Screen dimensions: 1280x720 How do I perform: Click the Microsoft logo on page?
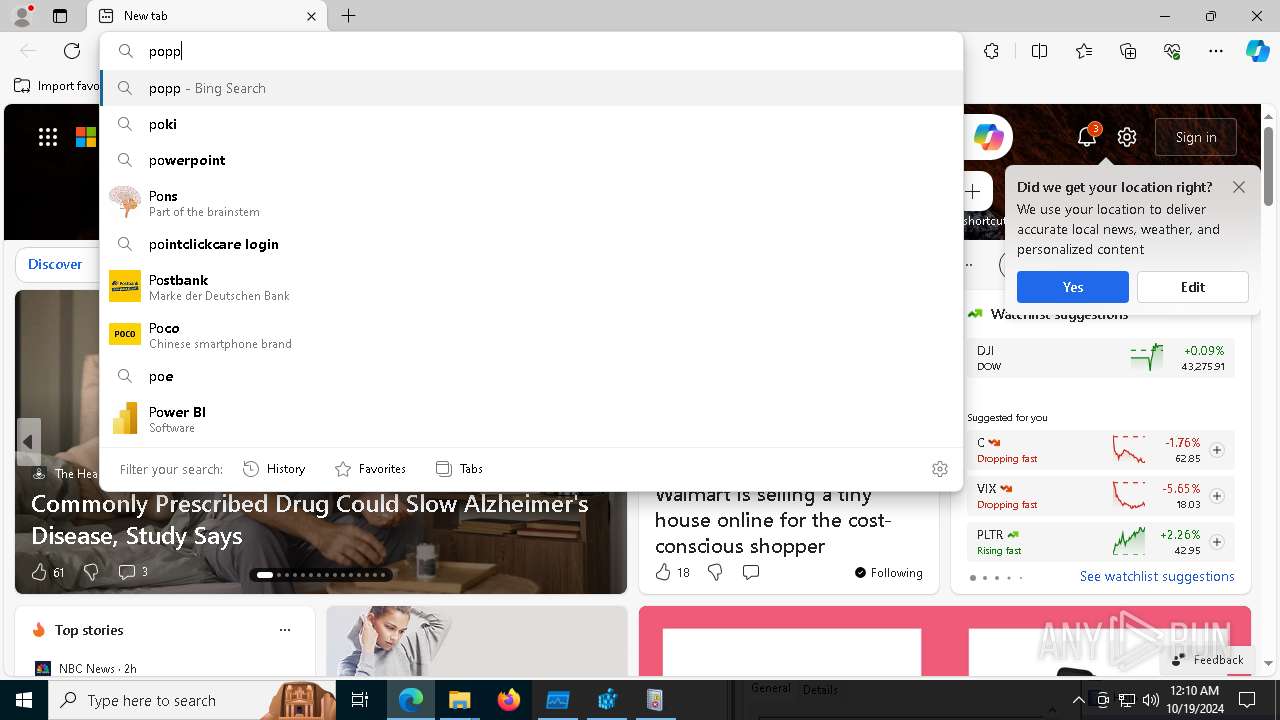pyautogui.click(x=86, y=137)
